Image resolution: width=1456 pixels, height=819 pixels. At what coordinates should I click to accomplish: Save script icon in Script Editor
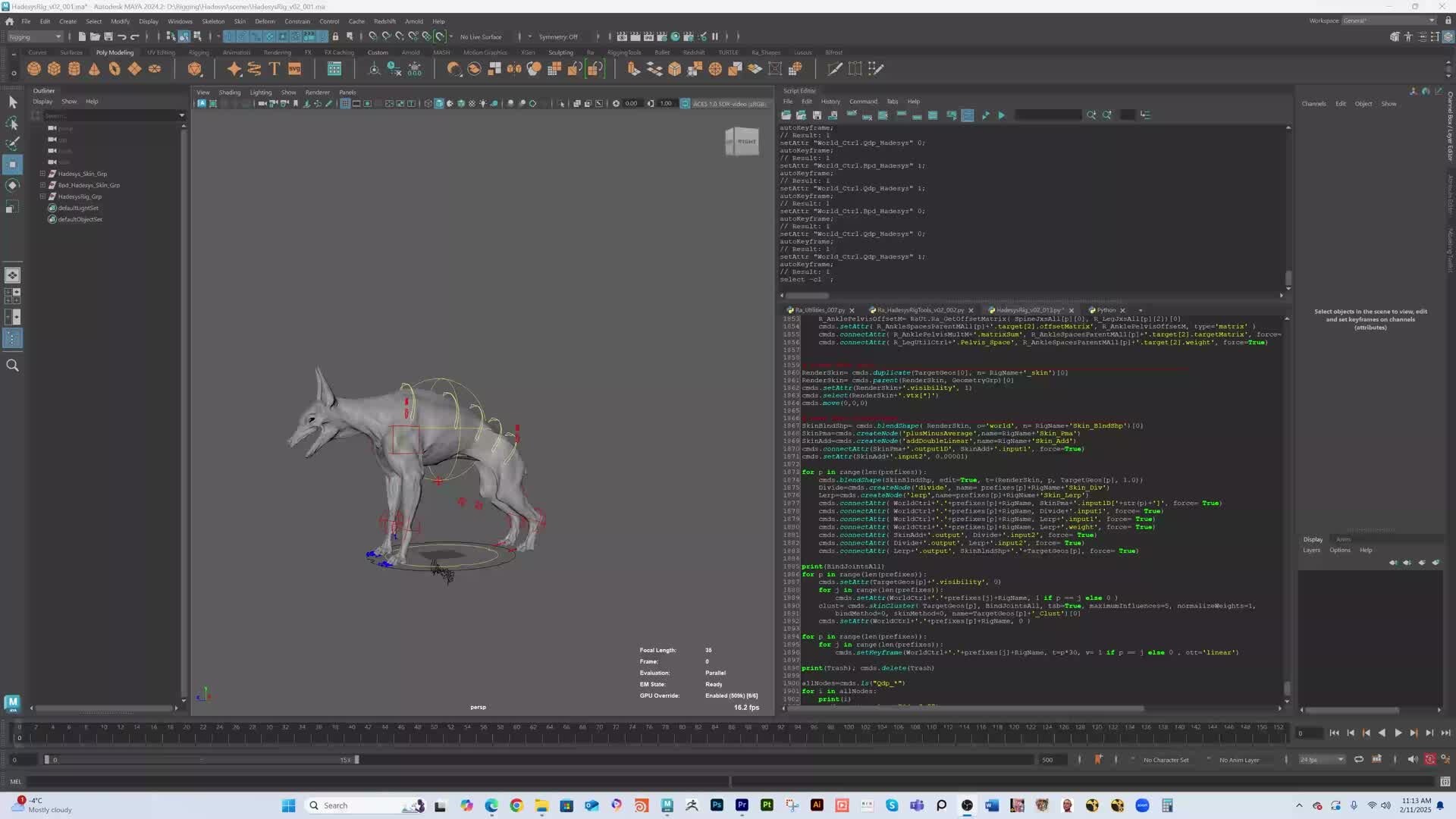(817, 115)
